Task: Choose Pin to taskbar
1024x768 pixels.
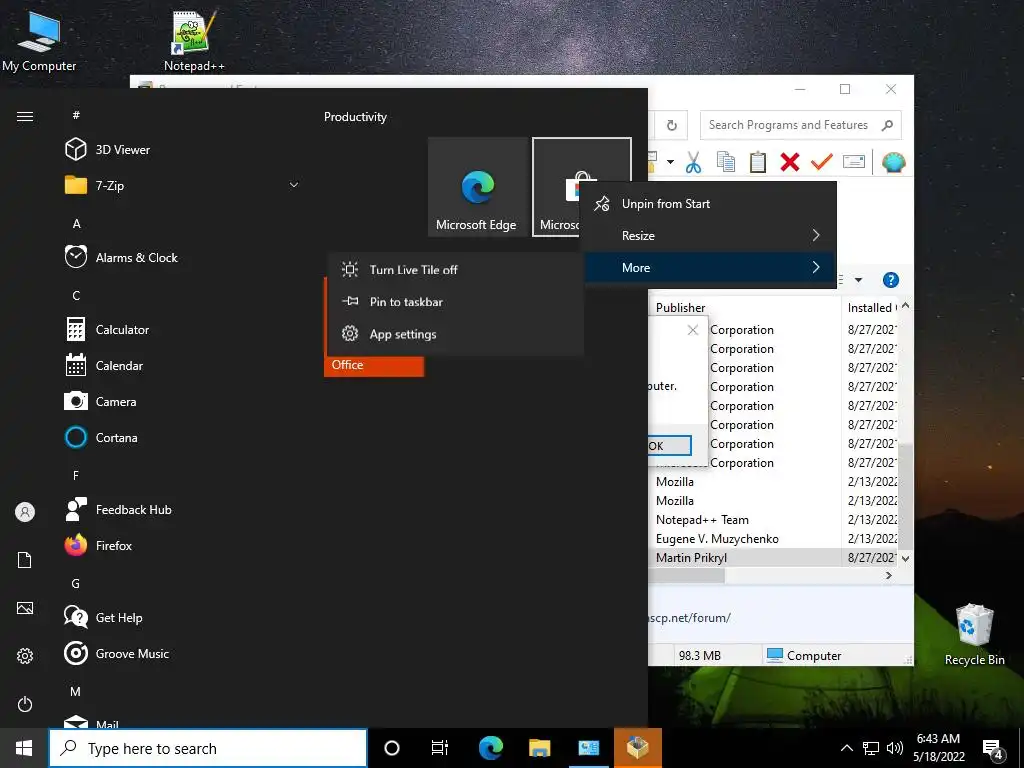Action: pos(455,302)
